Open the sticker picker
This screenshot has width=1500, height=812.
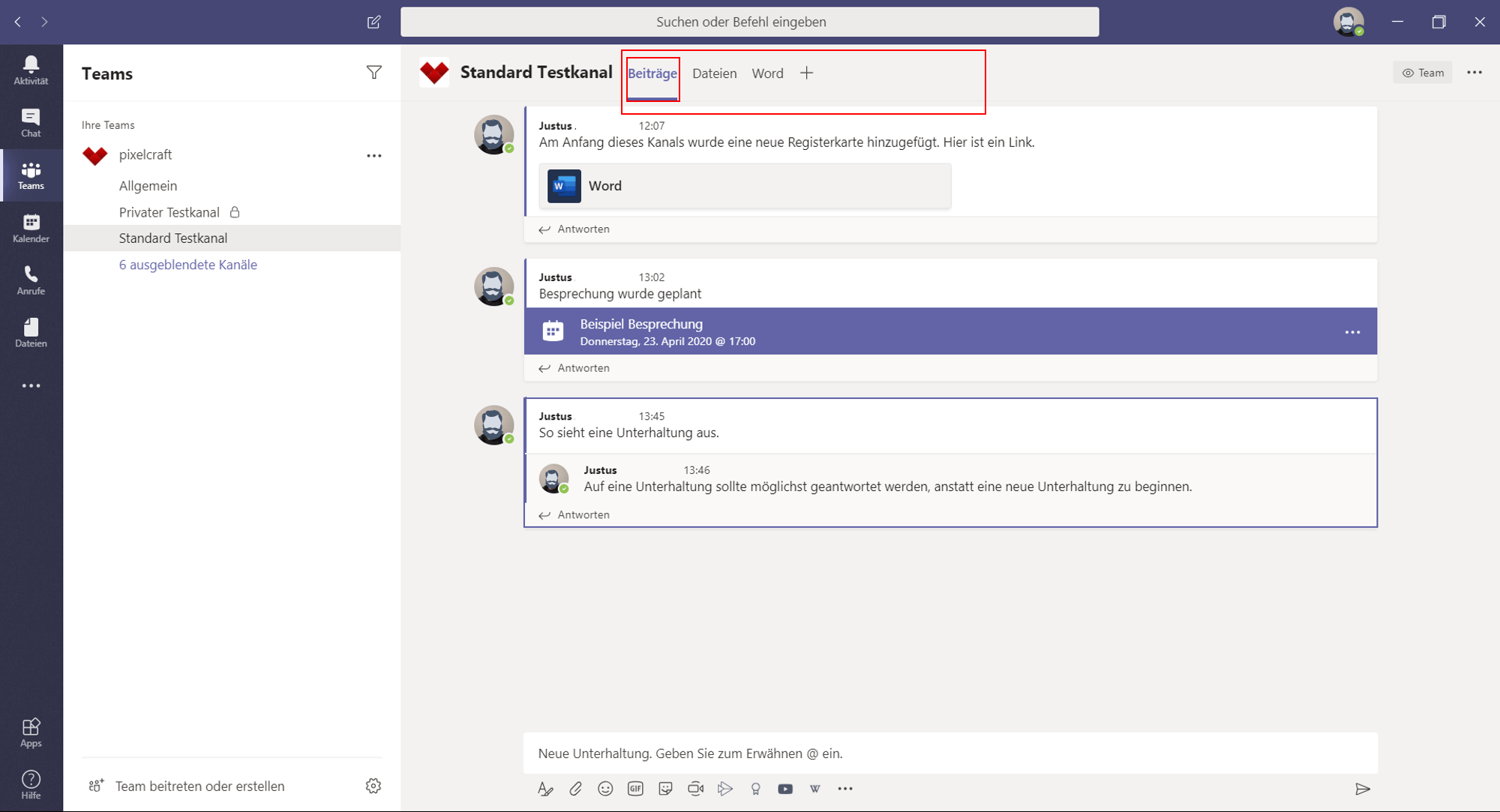tap(665, 789)
